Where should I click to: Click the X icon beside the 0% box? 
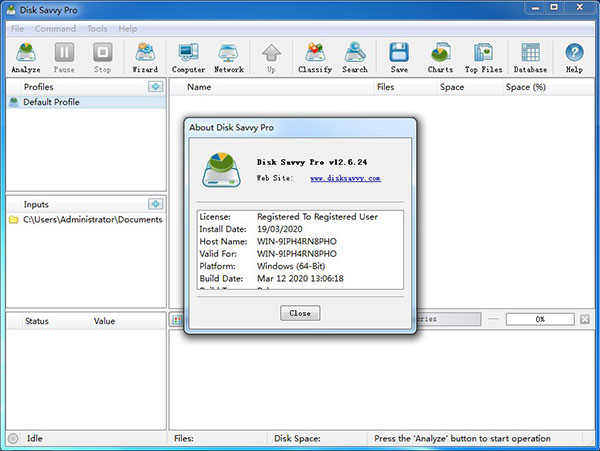[x=585, y=319]
